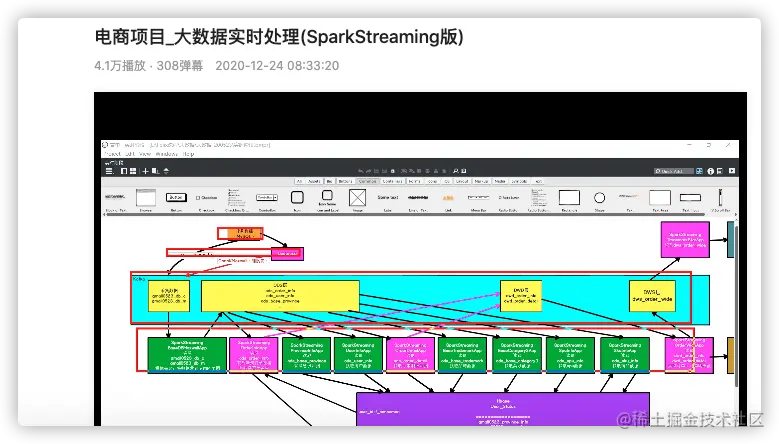The height and width of the screenshot is (444, 779).
Task: Select the Image placeholder control
Action: click(357, 199)
